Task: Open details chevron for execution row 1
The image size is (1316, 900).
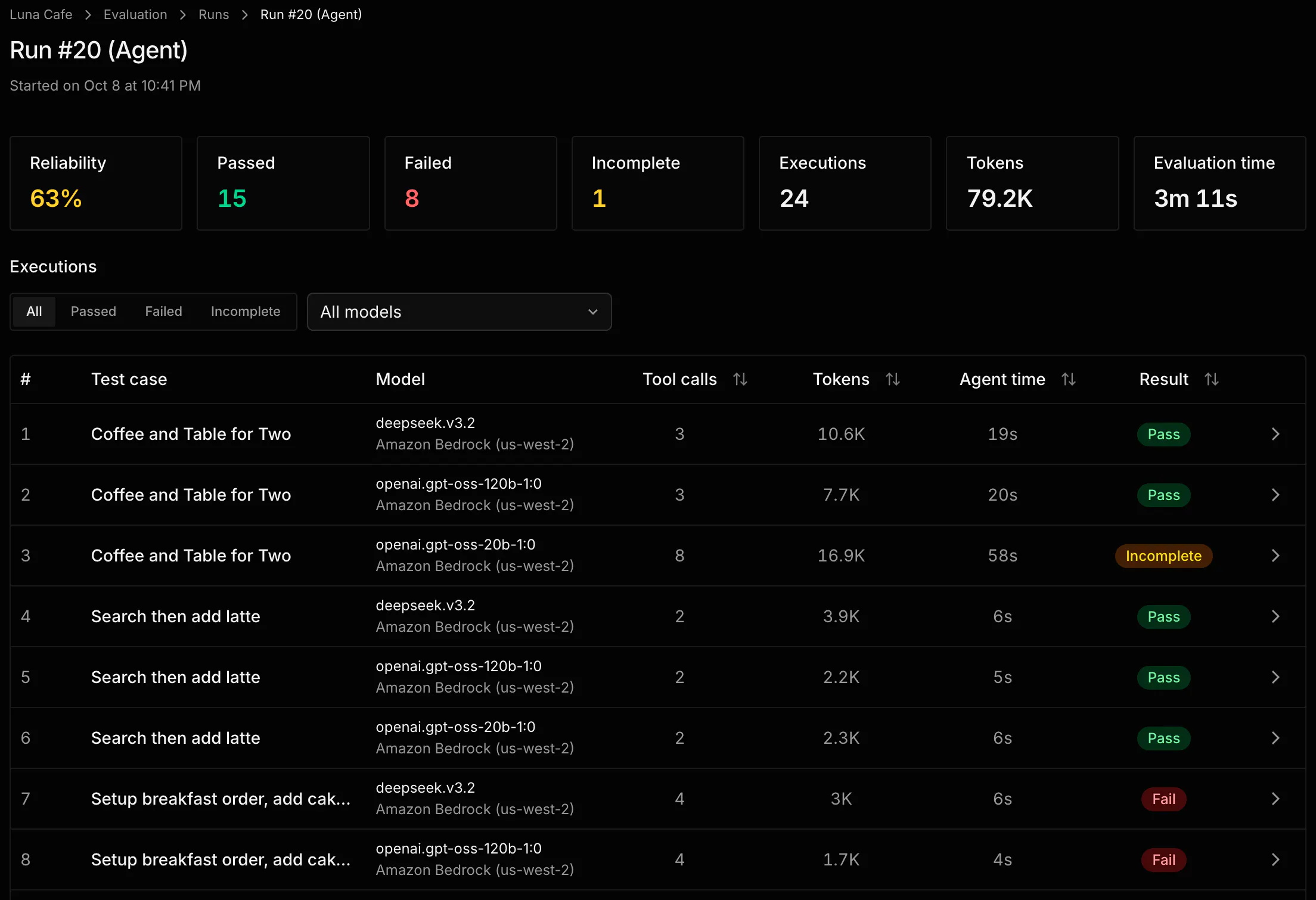Action: [1275, 434]
